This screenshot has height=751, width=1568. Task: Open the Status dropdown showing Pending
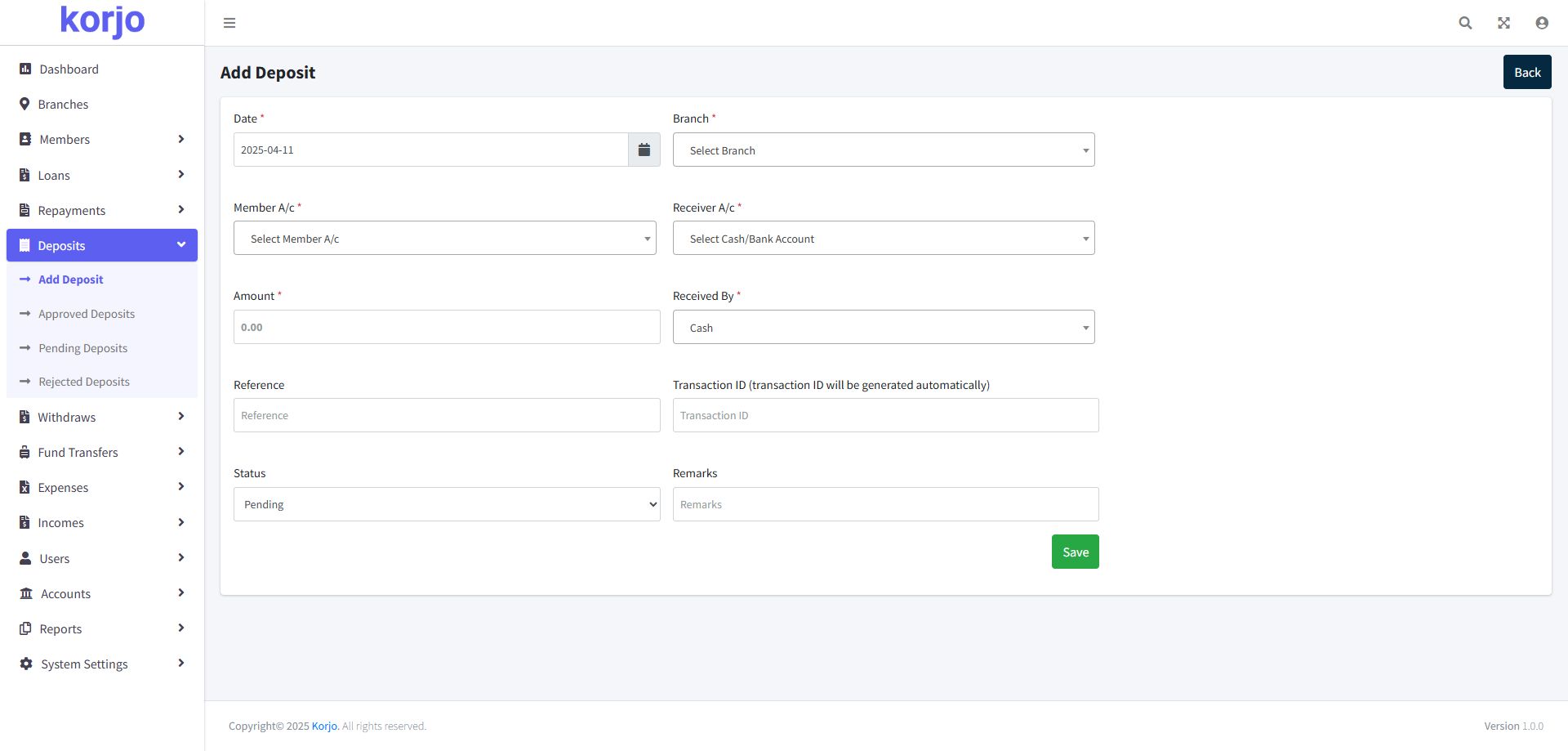446,504
